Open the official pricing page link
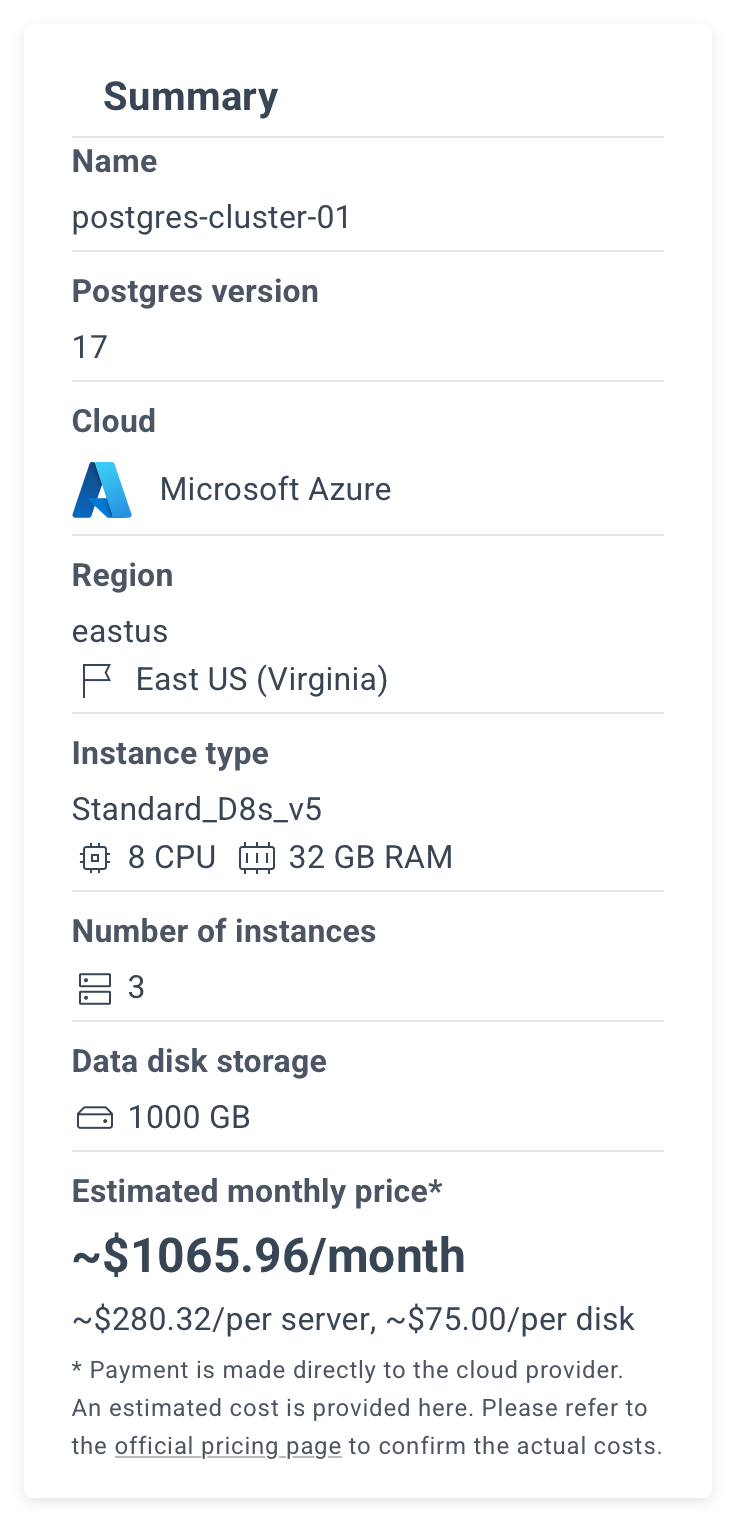The height and width of the screenshot is (1528, 736). point(228,1446)
